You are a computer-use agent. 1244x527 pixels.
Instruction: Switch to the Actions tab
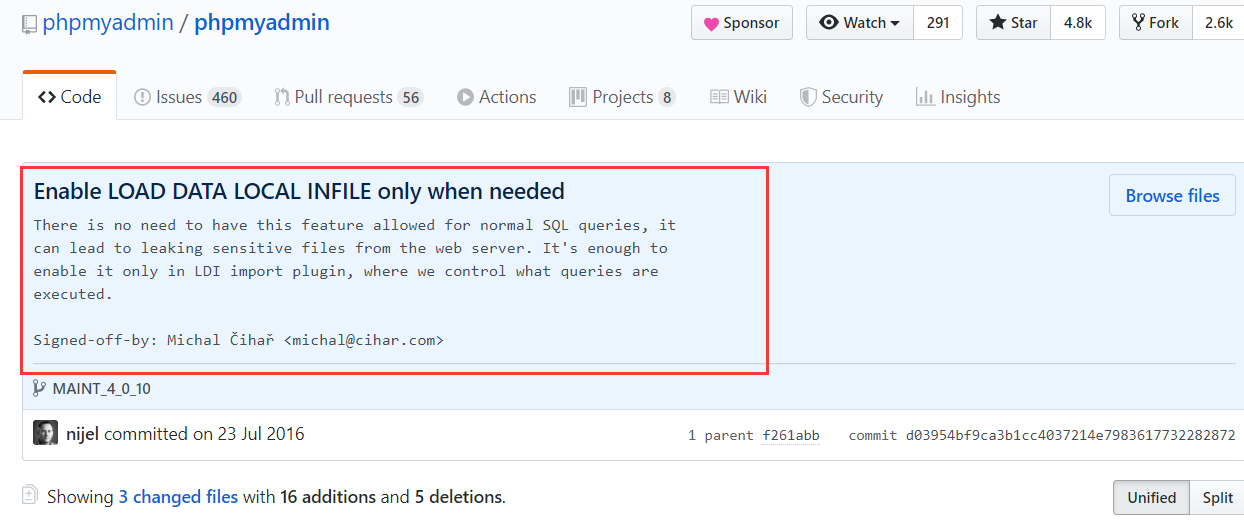pyautogui.click(x=497, y=97)
